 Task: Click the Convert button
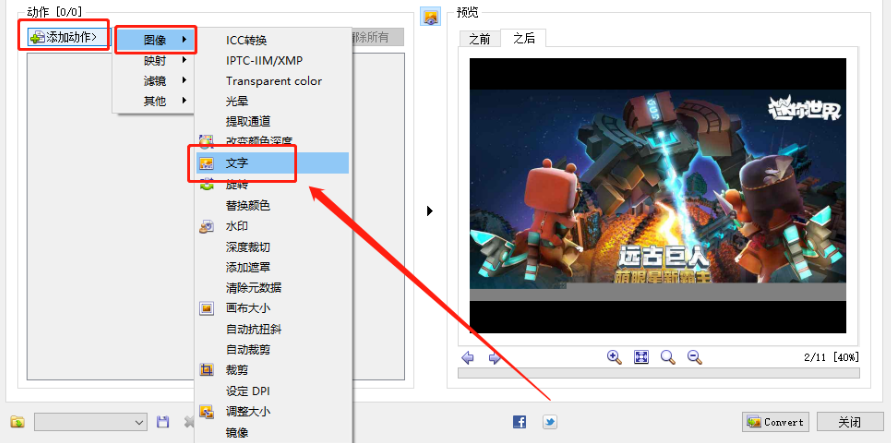tap(776, 422)
